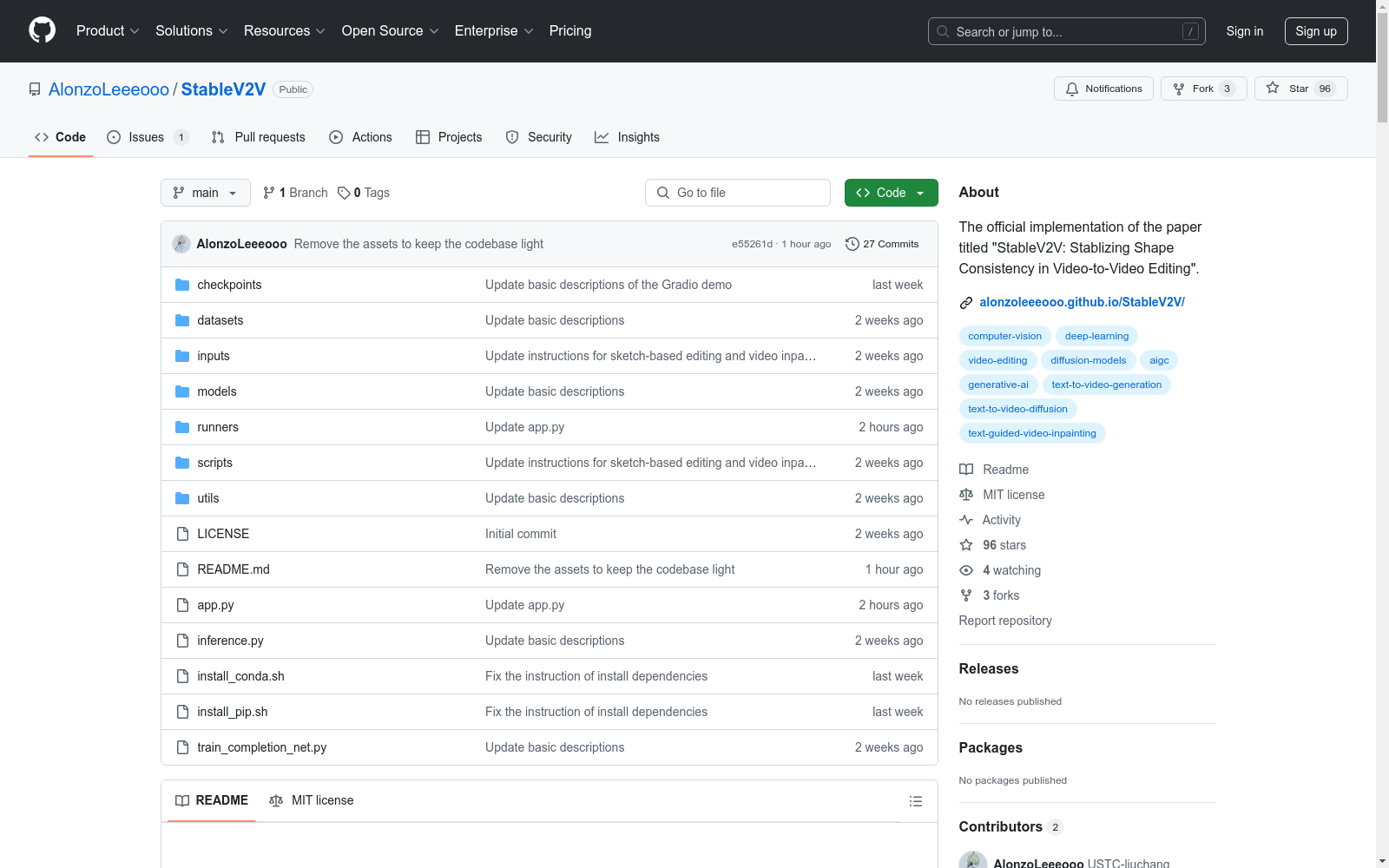The image size is (1389, 868).
Task: Click the runners folder icon
Action: 182,427
